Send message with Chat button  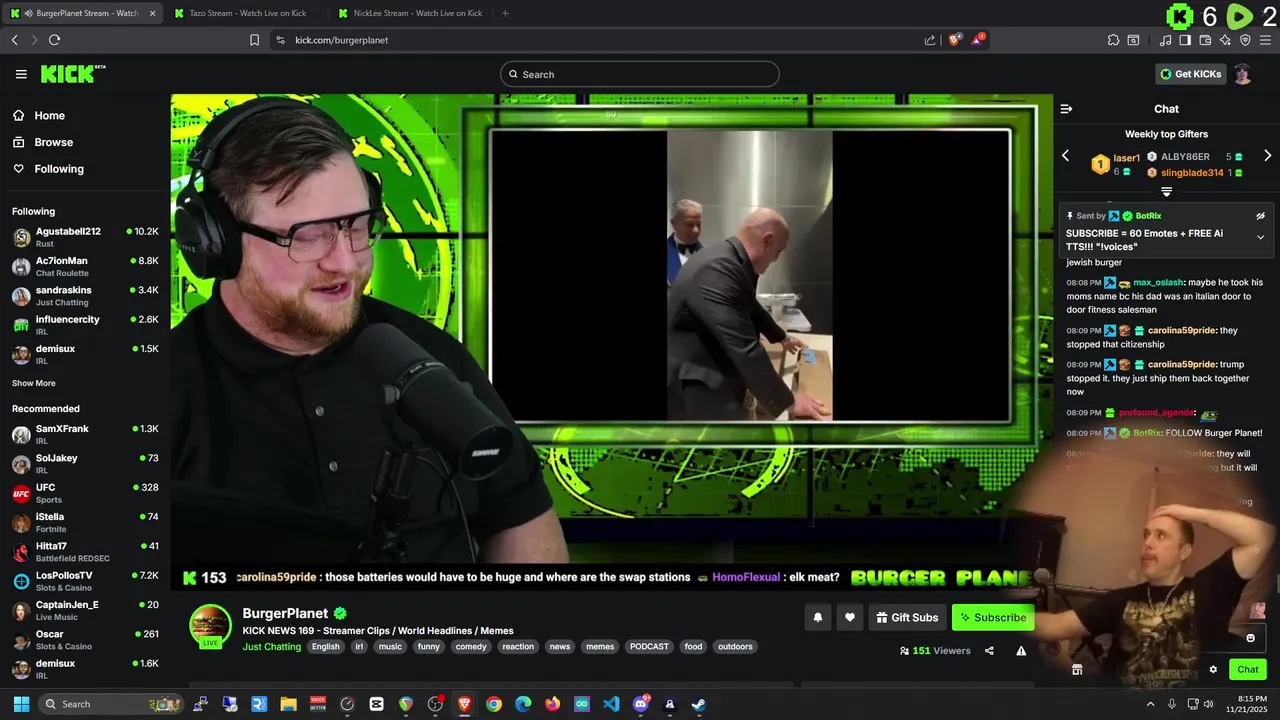1248,670
